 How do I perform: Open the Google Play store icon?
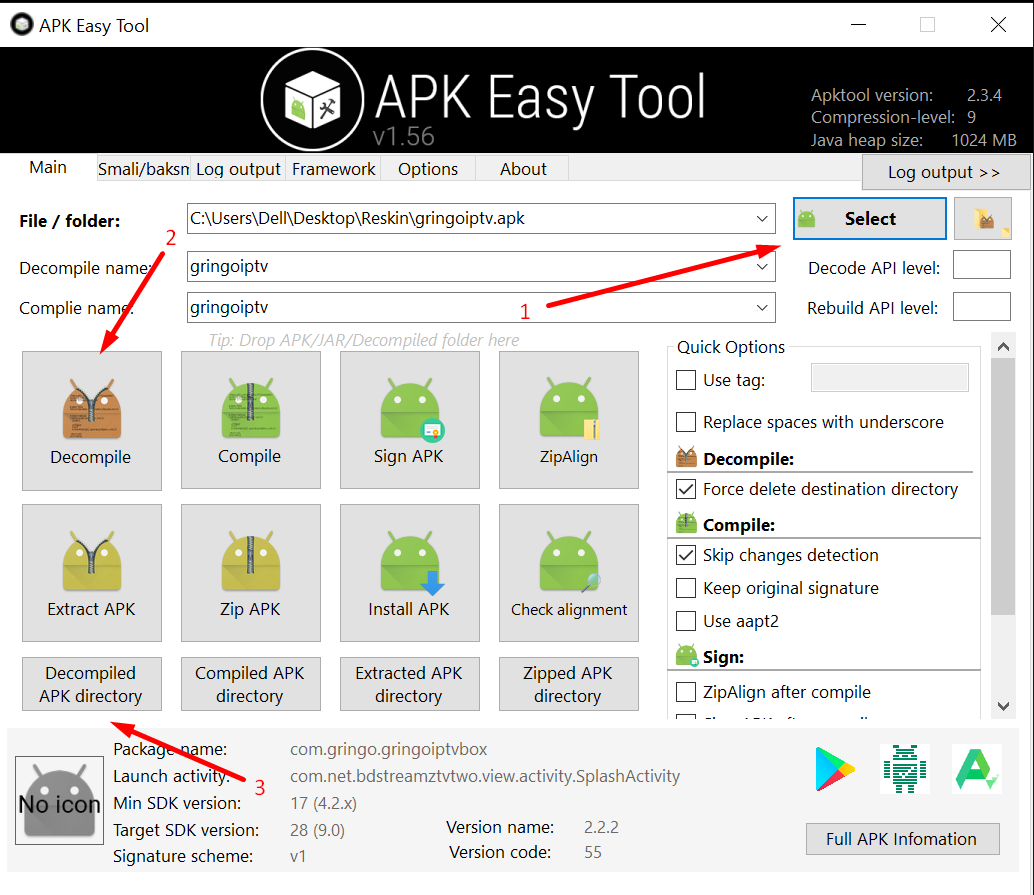[835, 769]
